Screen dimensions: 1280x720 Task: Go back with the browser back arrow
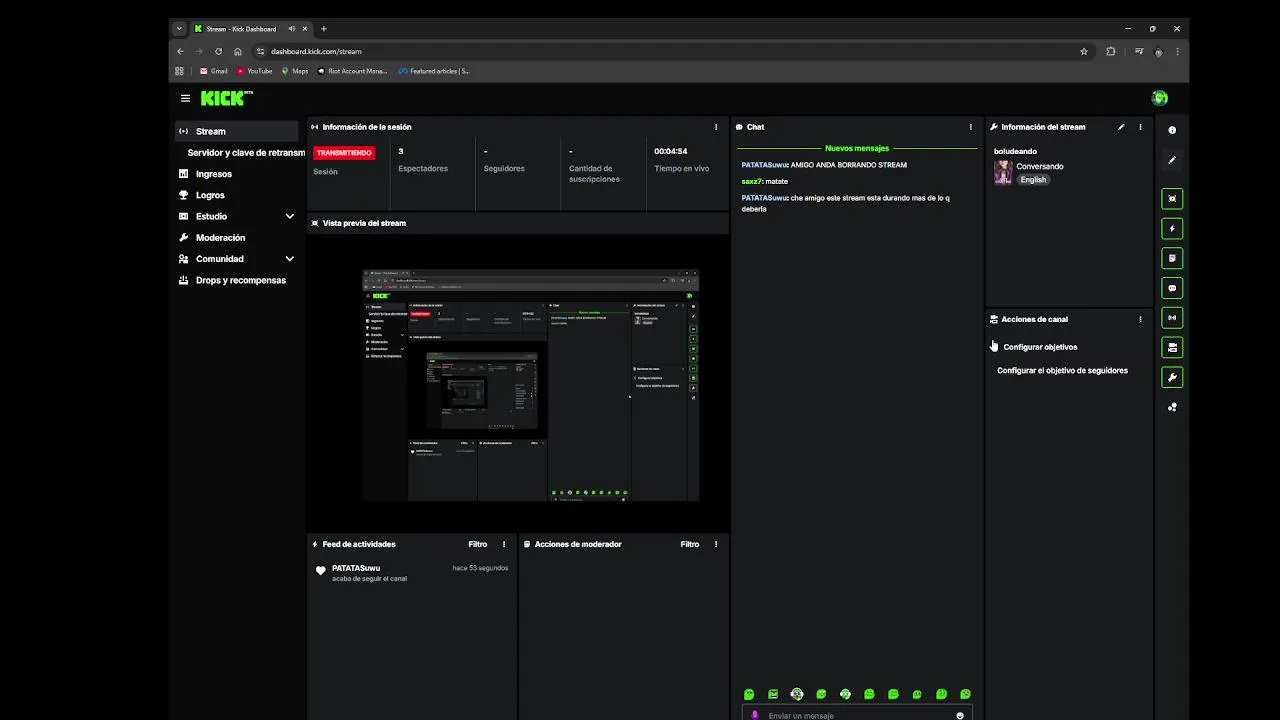click(x=180, y=51)
